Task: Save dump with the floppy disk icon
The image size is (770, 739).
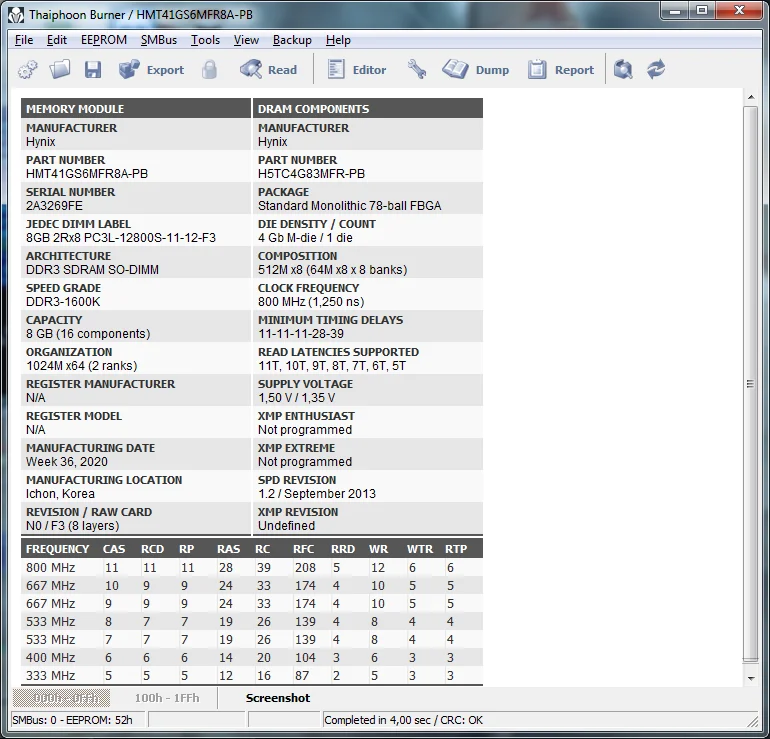Action: point(93,70)
